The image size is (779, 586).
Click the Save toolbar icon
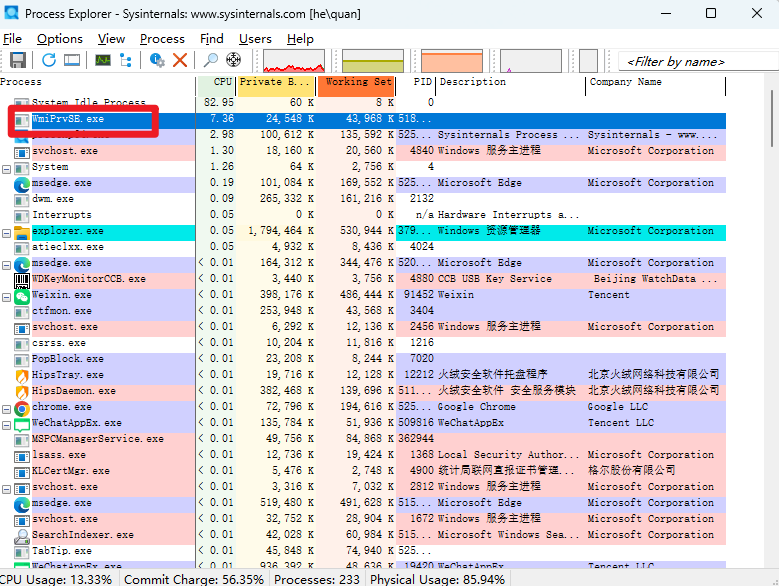pos(18,61)
